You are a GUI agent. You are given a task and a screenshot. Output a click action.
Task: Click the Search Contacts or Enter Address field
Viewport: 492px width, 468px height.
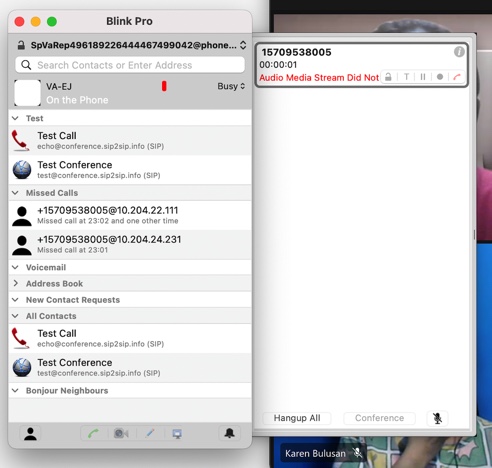click(x=130, y=65)
